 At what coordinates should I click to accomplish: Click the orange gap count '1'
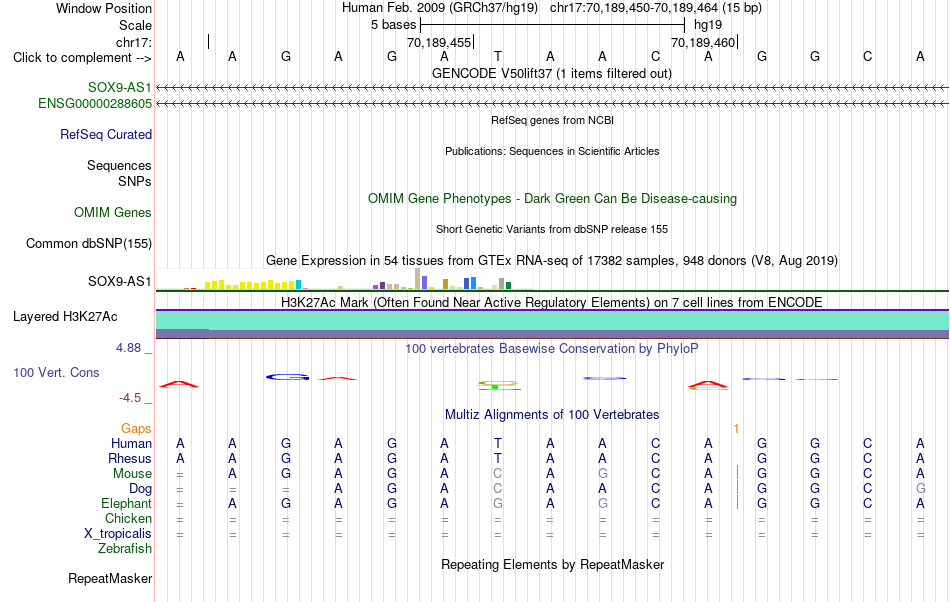click(x=736, y=429)
